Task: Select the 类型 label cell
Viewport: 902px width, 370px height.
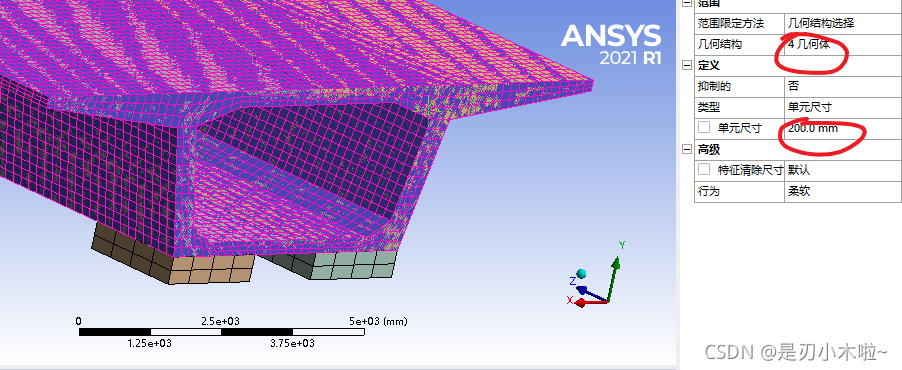Action: (x=740, y=107)
